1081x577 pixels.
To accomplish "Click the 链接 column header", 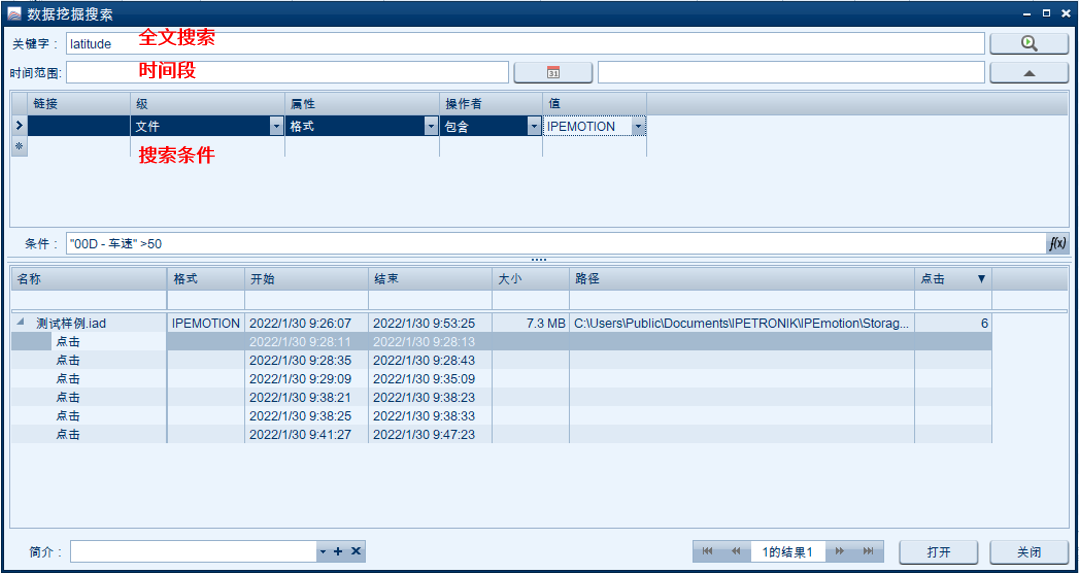I will tap(79, 104).
